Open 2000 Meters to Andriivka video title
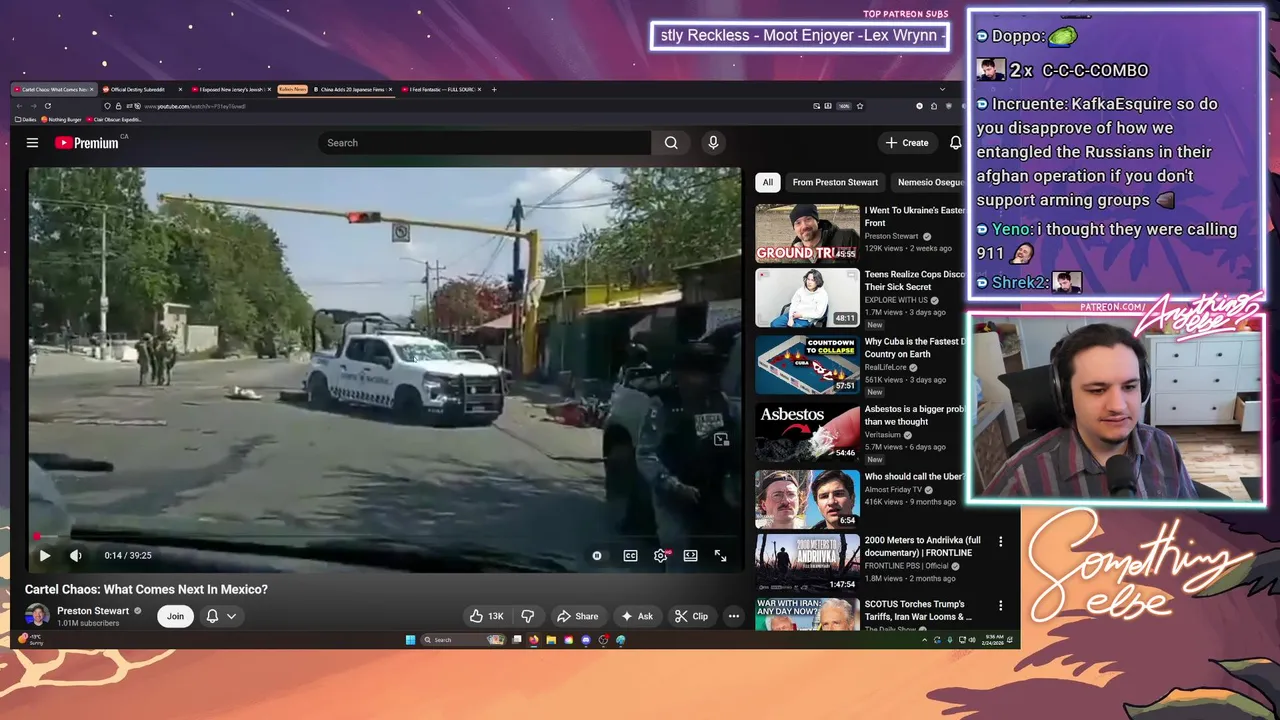Image resolution: width=1280 pixels, height=720 pixels. tap(923, 546)
